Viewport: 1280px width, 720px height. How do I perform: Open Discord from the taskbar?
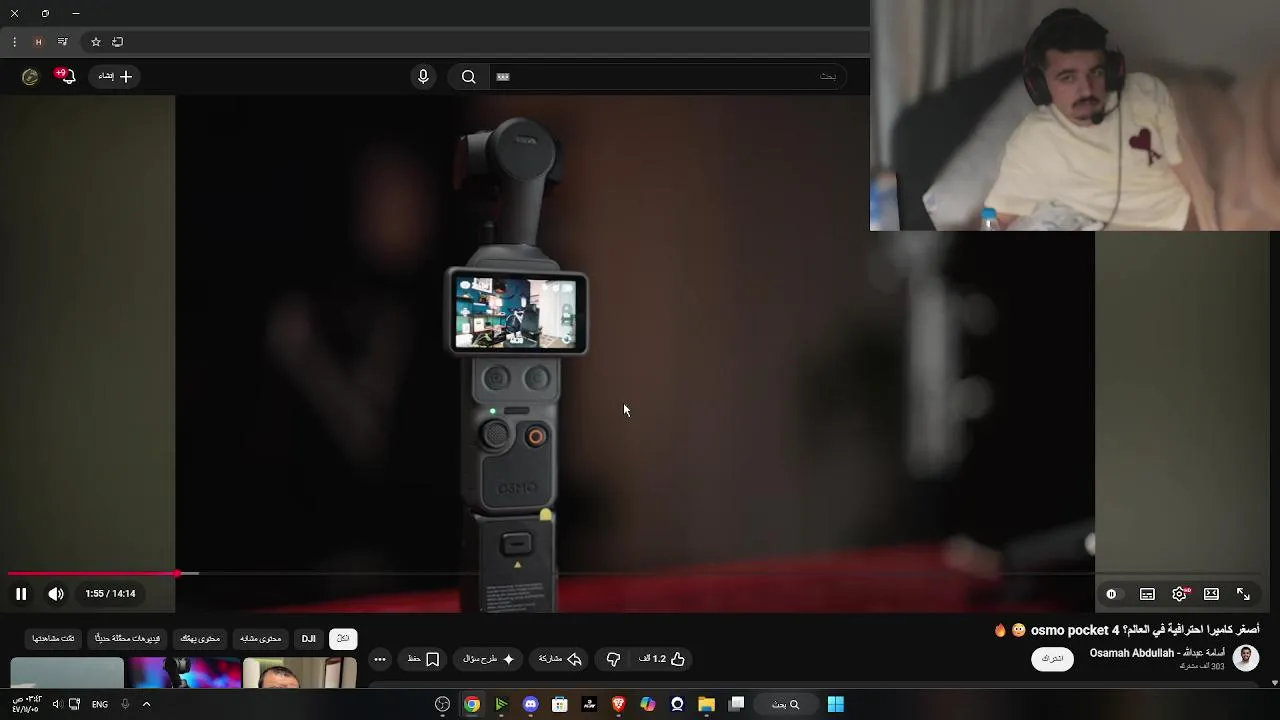coord(530,704)
